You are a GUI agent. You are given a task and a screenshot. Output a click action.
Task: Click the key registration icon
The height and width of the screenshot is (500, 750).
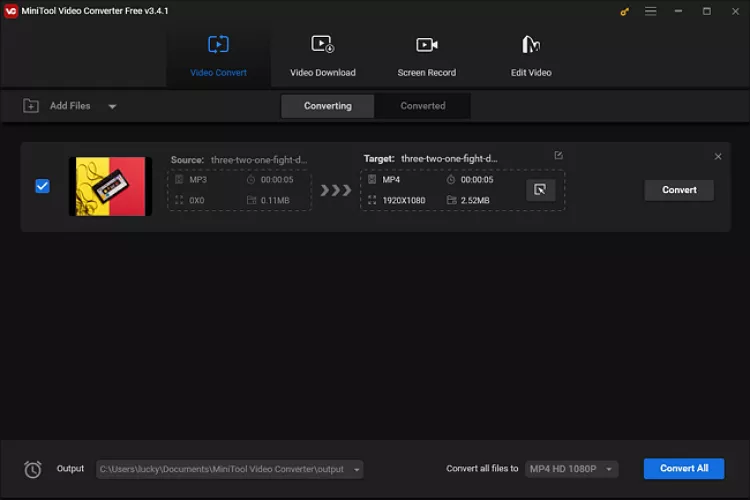click(625, 11)
